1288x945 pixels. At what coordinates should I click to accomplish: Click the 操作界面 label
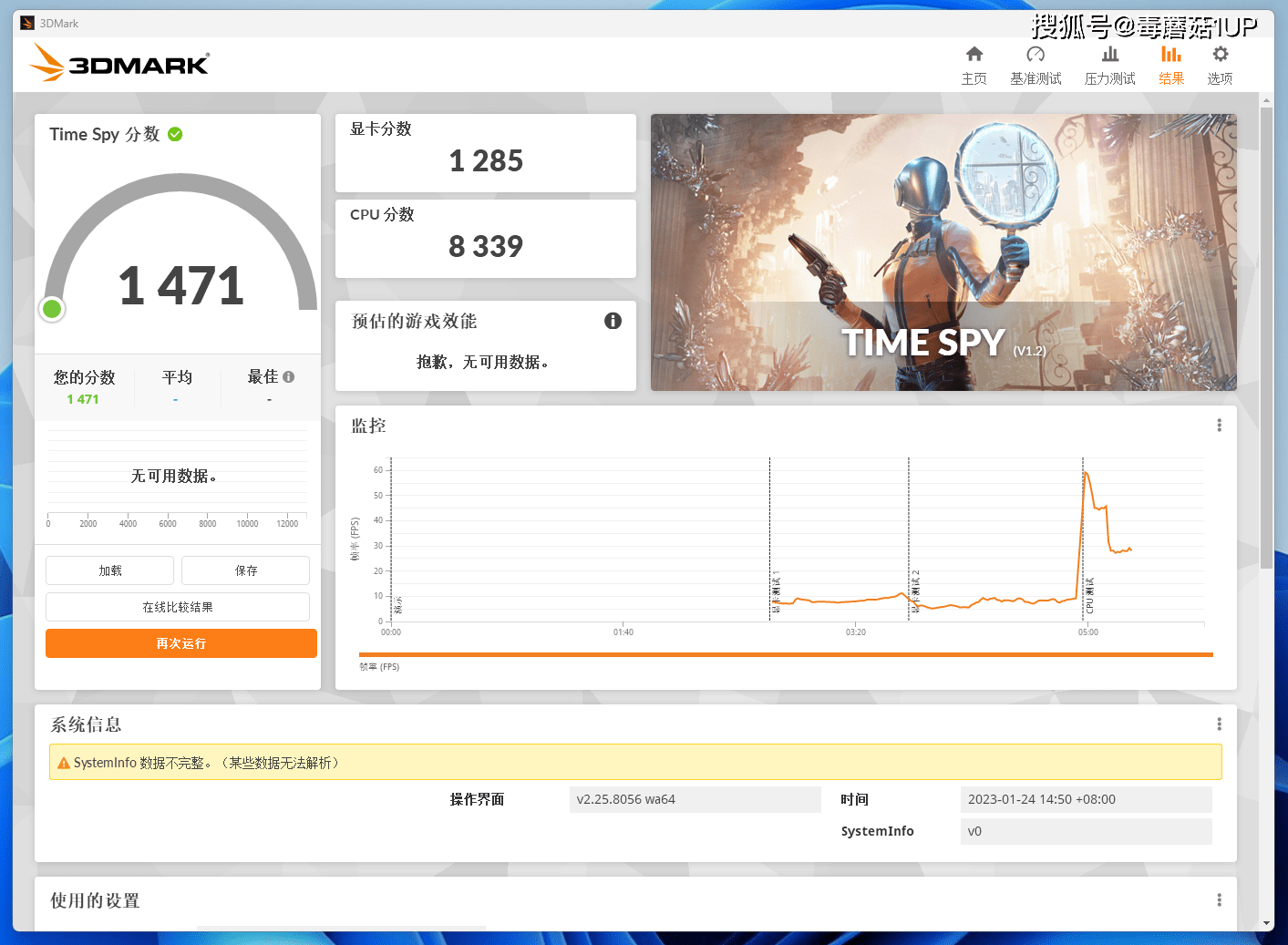(x=477, y=799)
